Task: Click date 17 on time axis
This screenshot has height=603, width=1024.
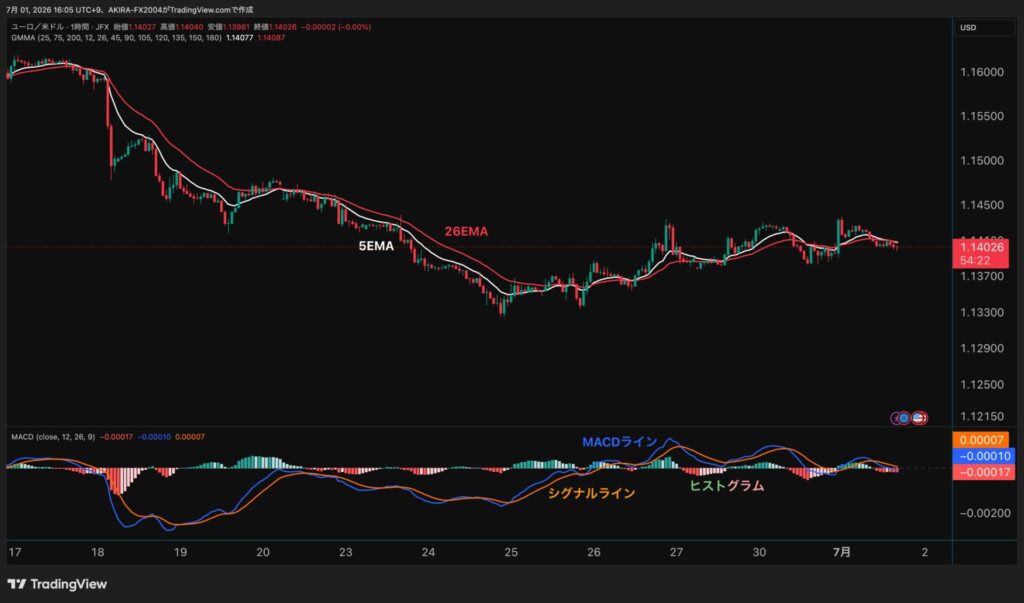Action: pyautogui.click(x=15, y=553)
